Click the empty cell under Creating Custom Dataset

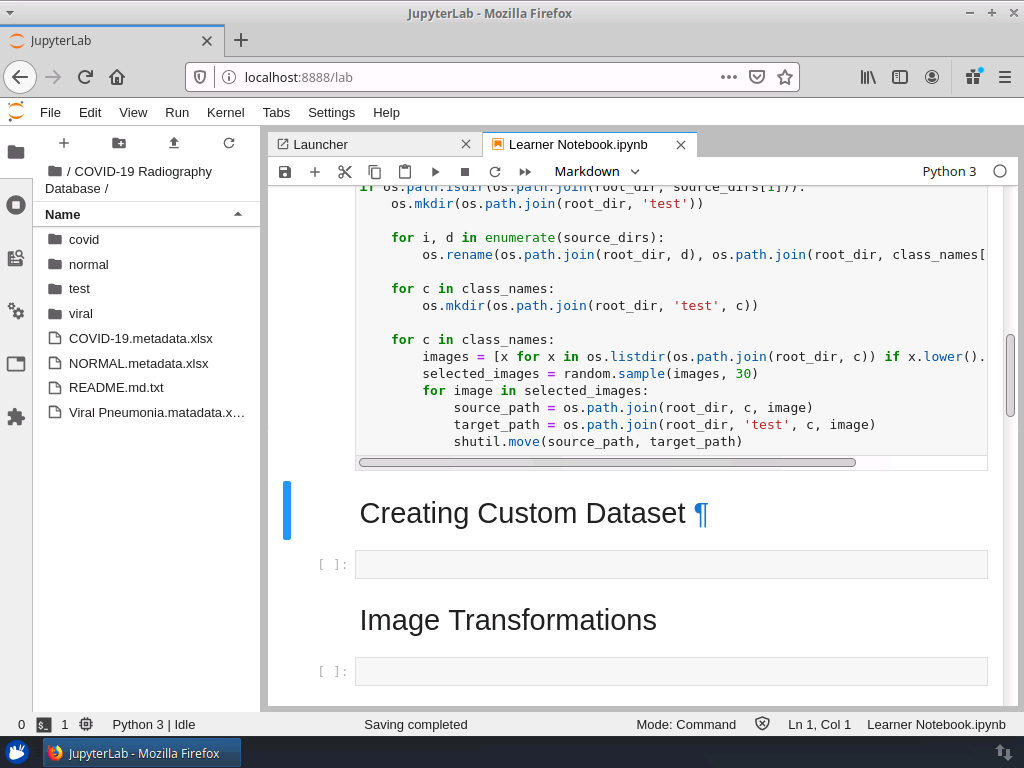[x=670, y=564]
